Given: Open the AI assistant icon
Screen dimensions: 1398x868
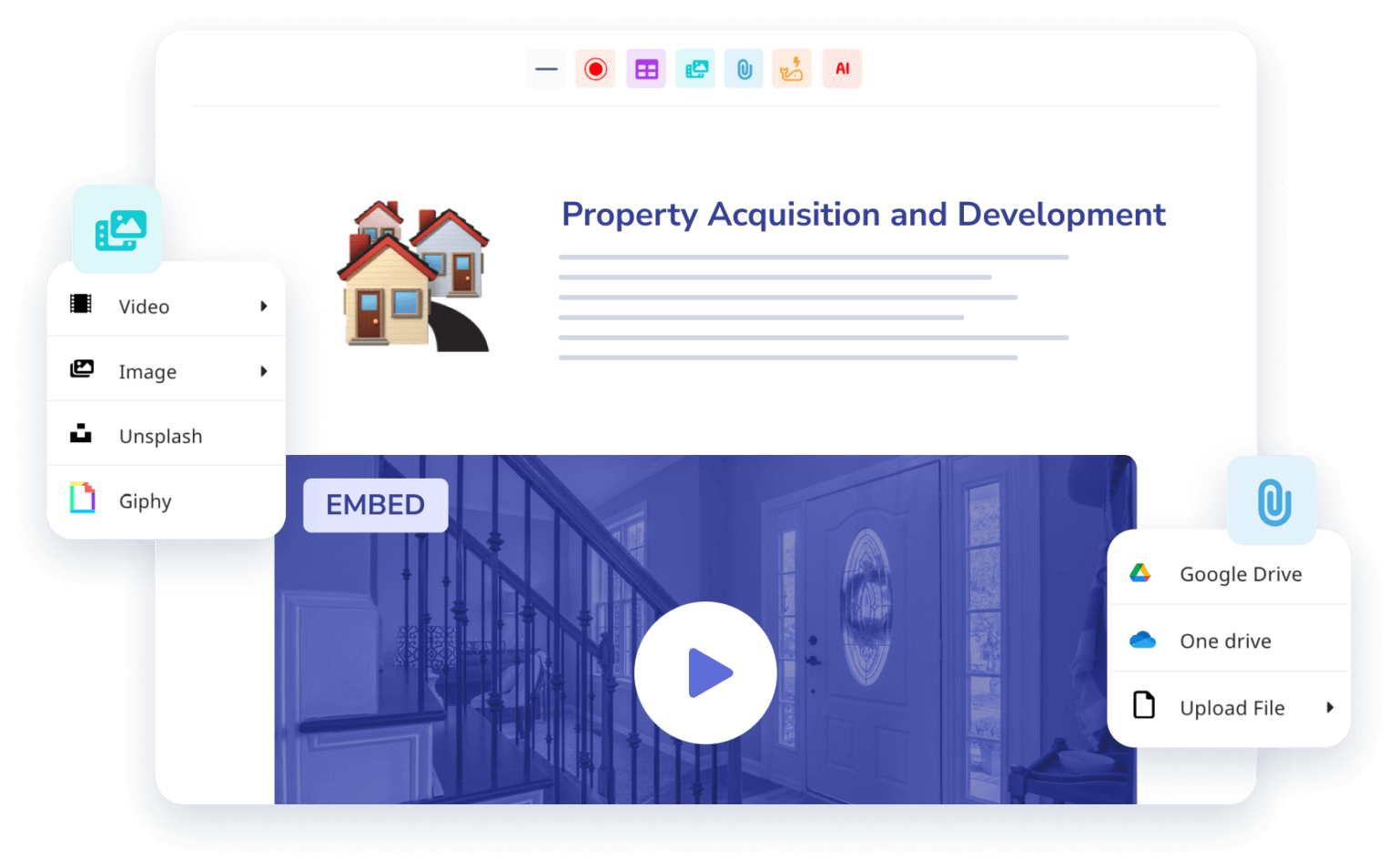Looking at the screenshot, I should click(x=842, y=69).
